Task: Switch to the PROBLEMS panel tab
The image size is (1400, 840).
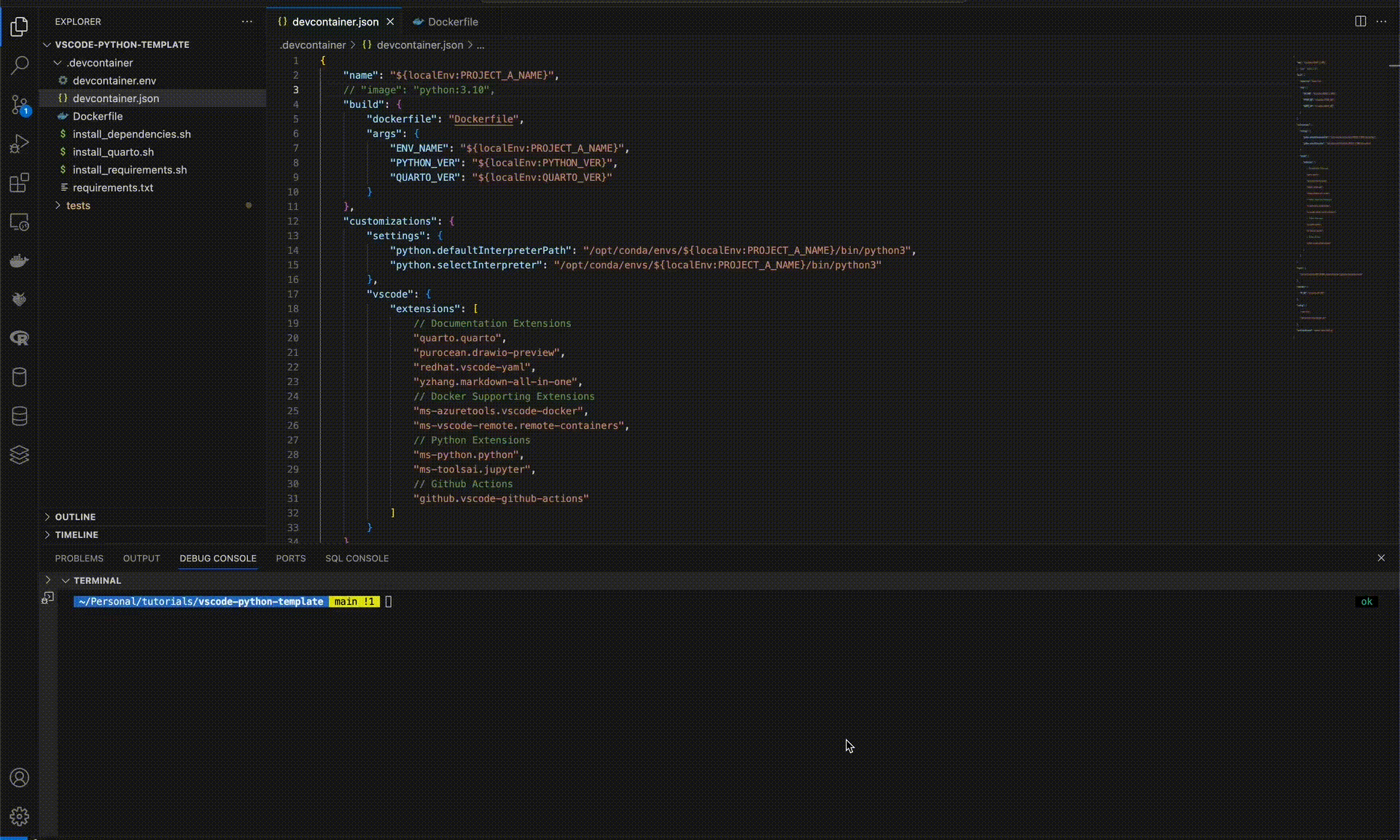Action: coord(79,559)
